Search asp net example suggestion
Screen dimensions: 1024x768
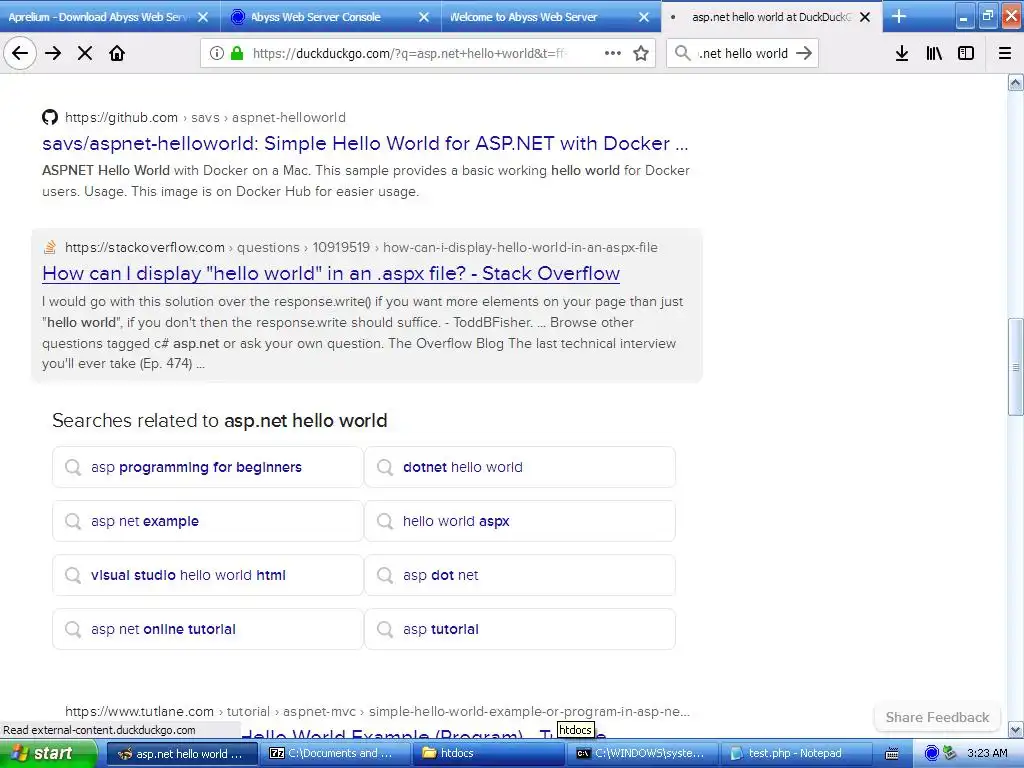207,521
